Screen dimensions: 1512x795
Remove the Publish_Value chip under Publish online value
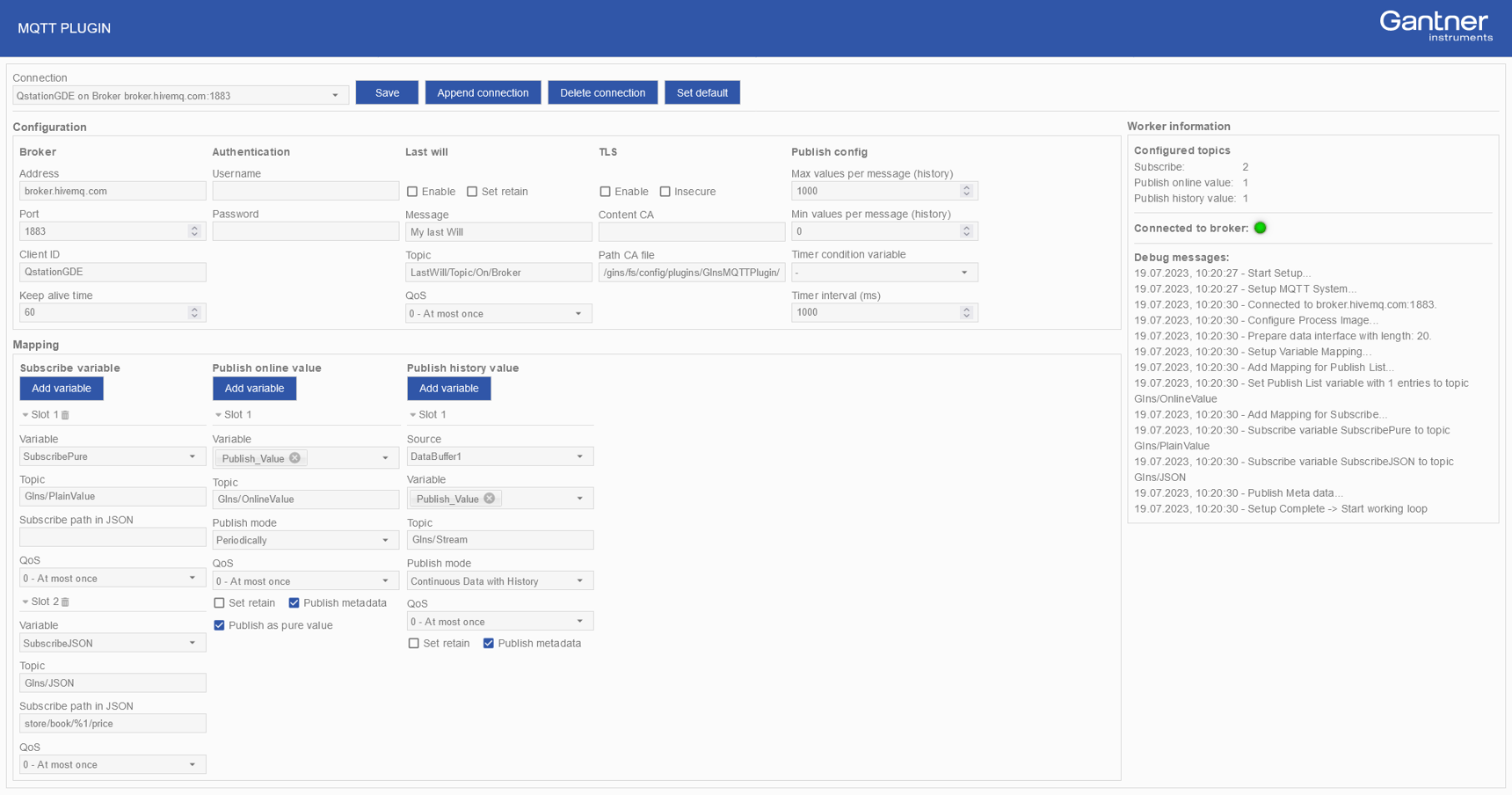point(294,457)
